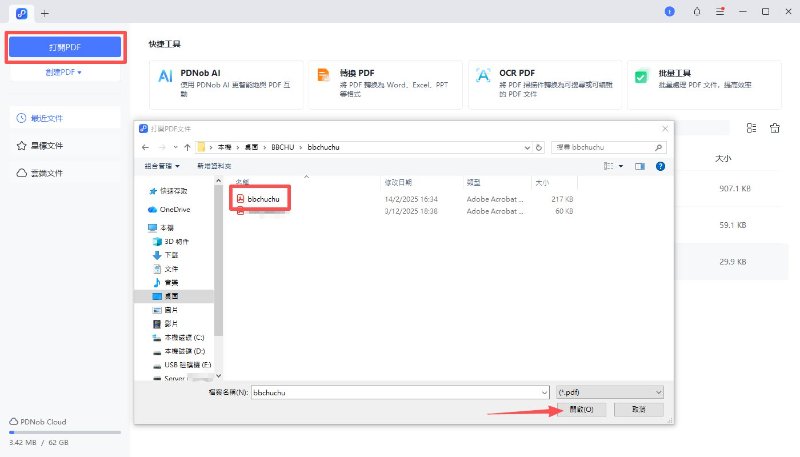This screenshot has height=457, width=800.
Task: Add a new tab with plus icon
Action: tap(45, 13)
